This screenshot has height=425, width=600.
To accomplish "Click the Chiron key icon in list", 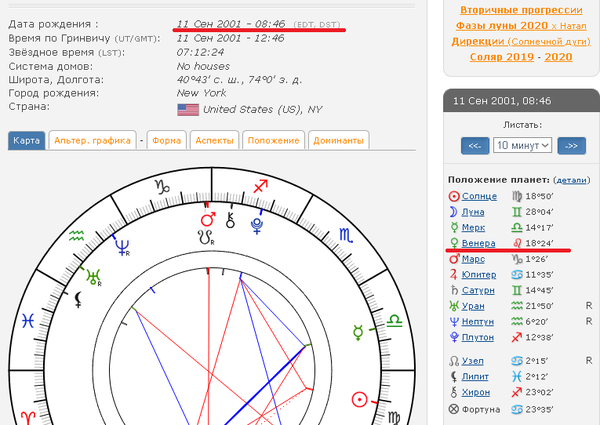I will click(x=454, y=392).
